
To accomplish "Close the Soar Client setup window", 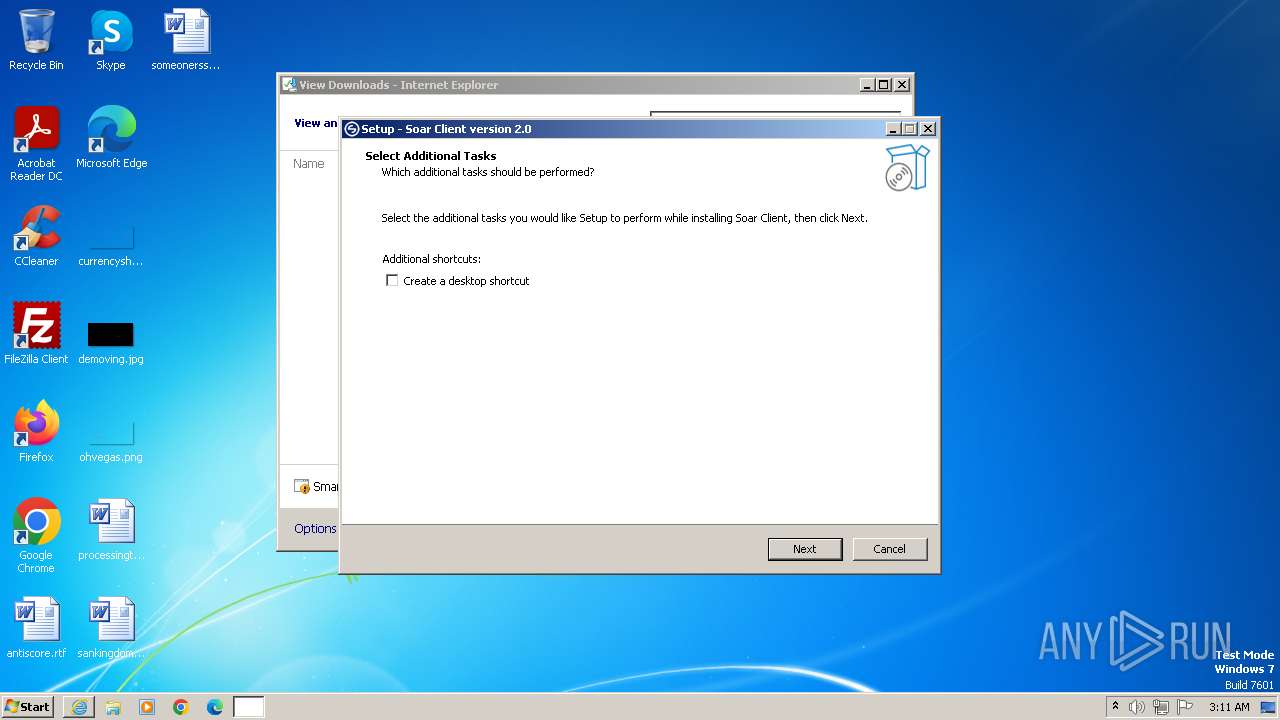I will [x=928, y=129].
